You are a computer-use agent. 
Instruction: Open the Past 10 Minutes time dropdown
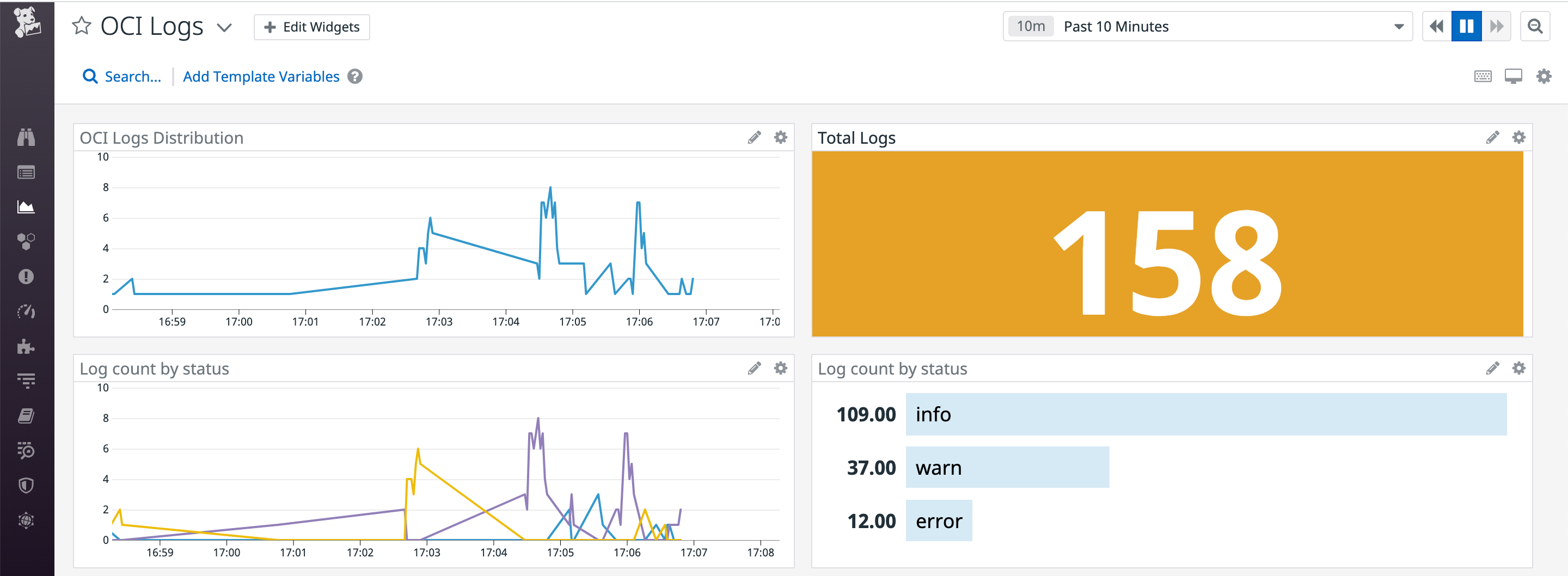pyautogui.click(x=1397, y=26)
